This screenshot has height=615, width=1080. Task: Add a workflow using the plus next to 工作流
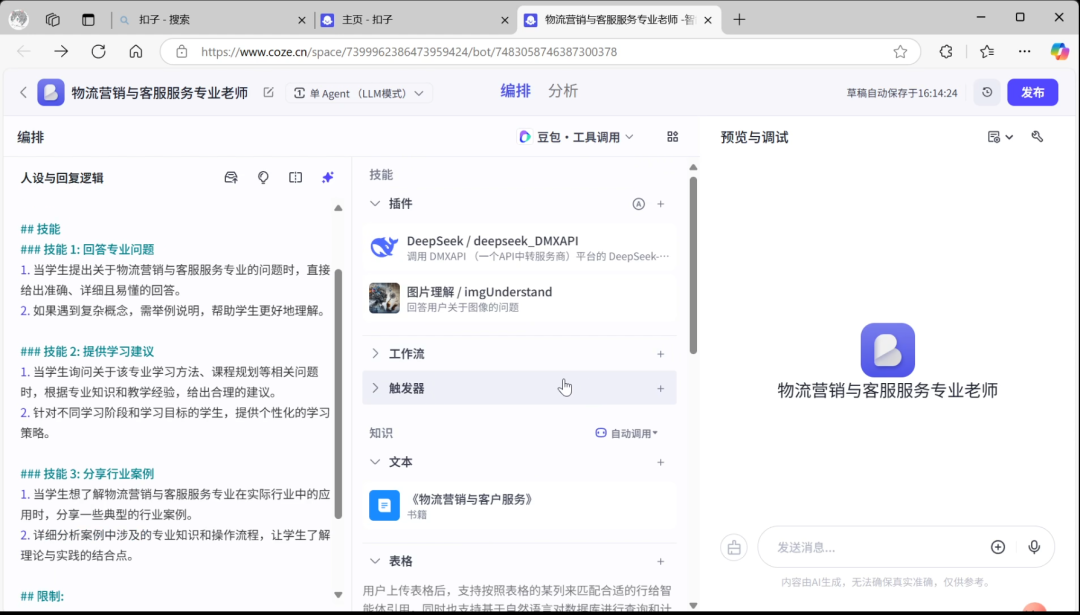660,353
